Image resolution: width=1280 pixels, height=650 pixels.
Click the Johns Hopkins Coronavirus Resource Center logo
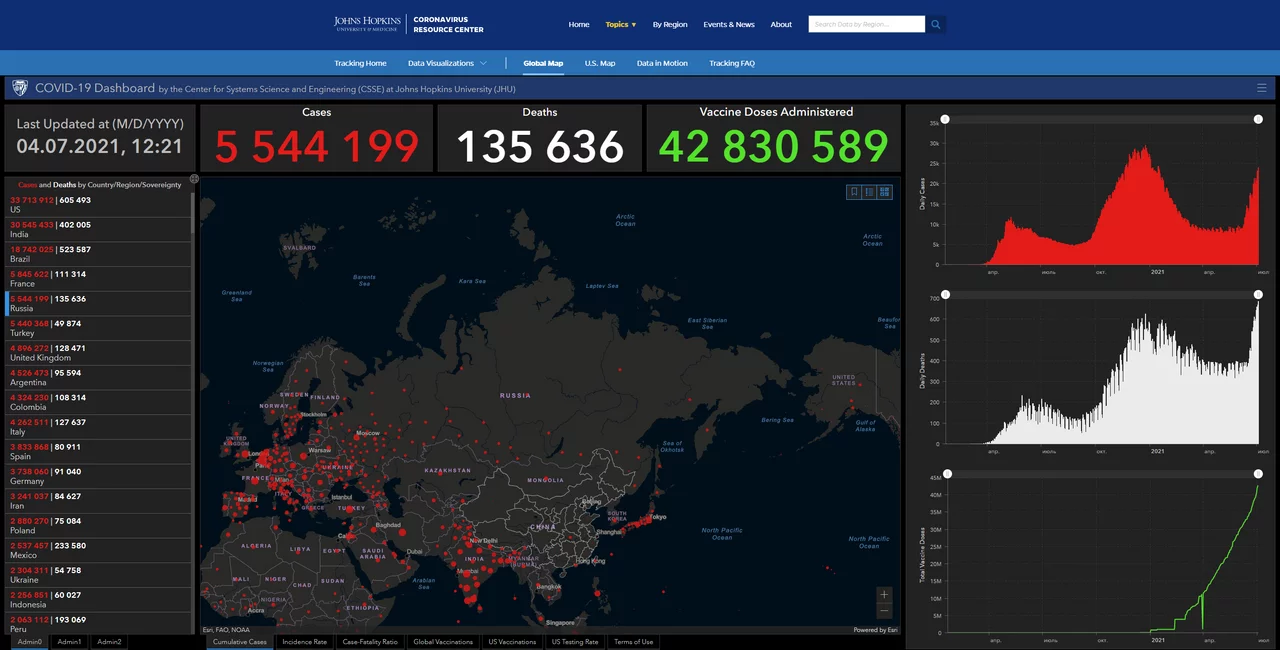click(x=408, y=24)
